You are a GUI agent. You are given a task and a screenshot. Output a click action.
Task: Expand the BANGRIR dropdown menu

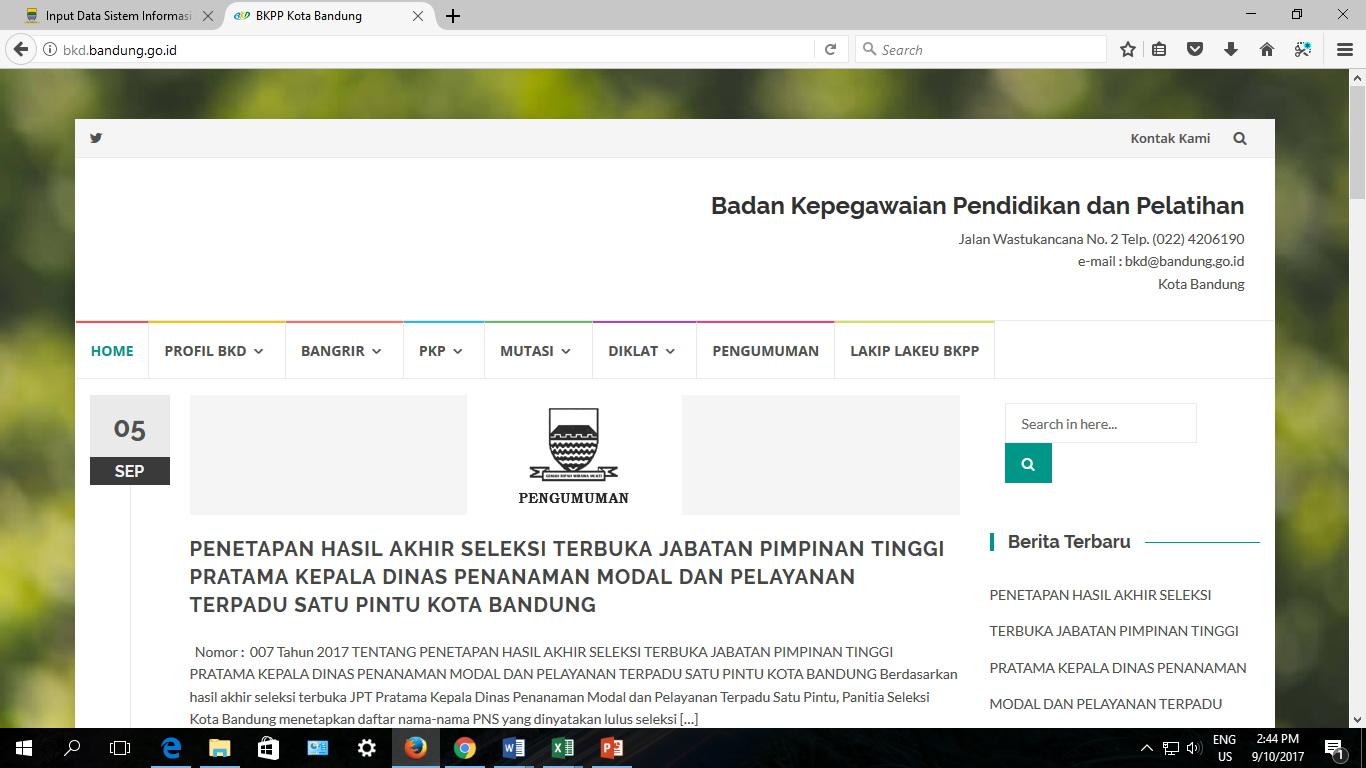[342, 351]
